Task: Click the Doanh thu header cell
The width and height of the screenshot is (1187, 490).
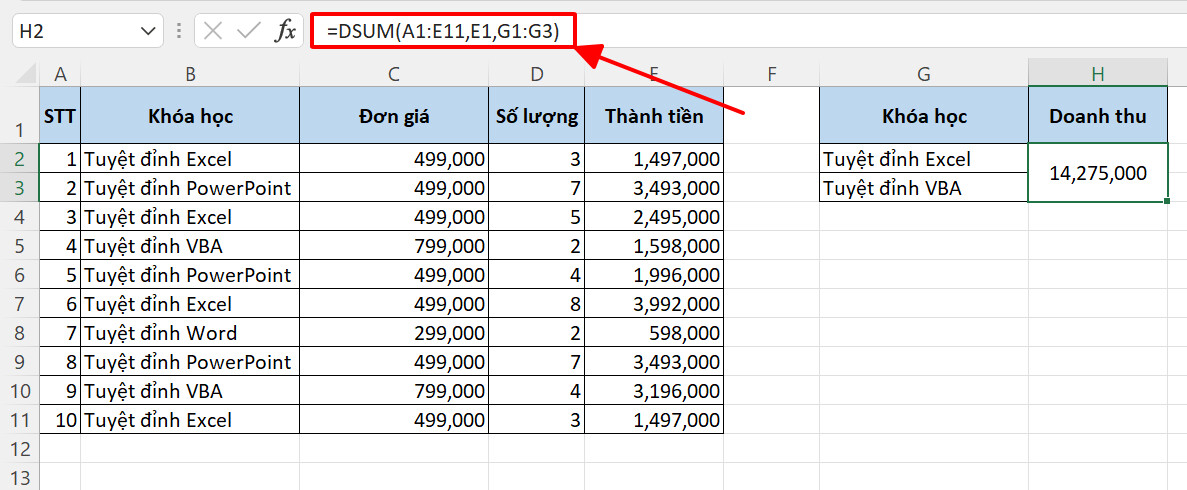Action: (x=1098, y=115)
